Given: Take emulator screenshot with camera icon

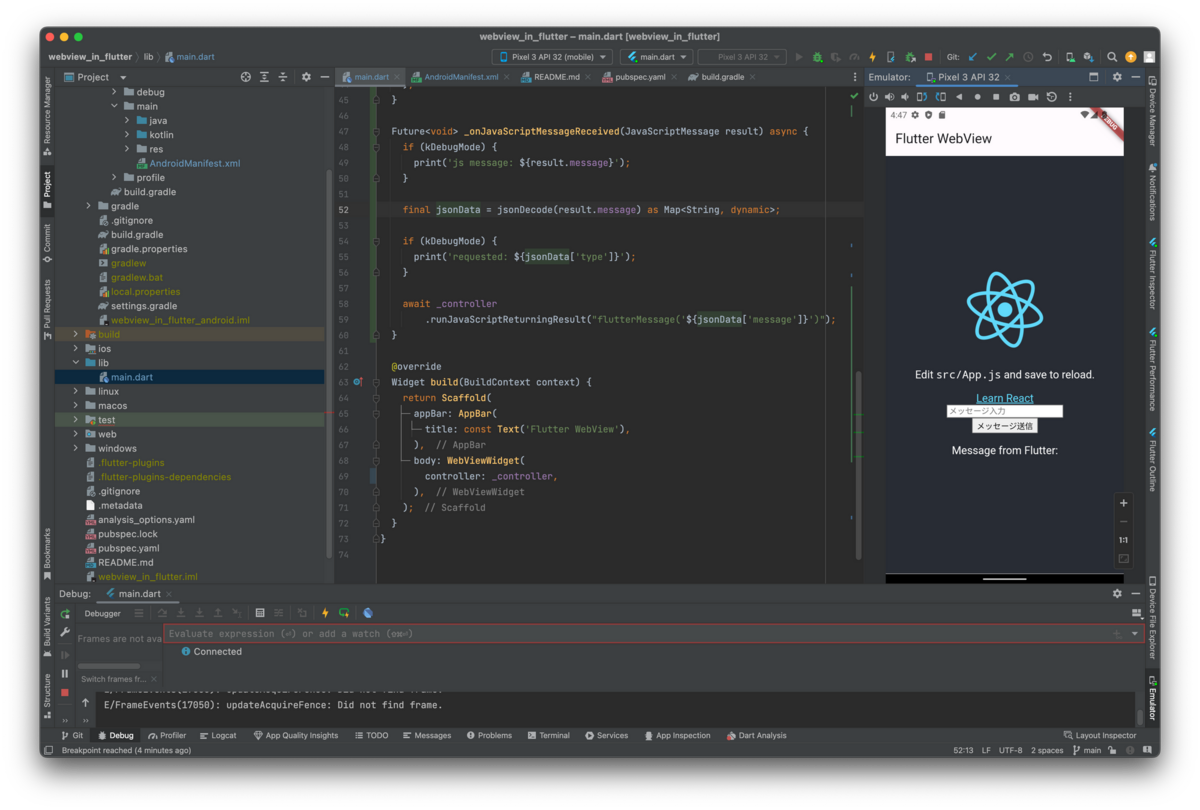Looking at the screenshot, I should point(1014,97).
